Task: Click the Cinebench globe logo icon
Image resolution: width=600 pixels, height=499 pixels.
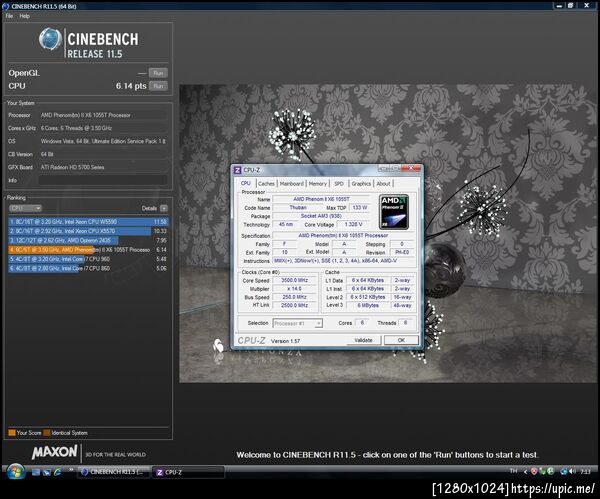Action: (x=50, y=39)
